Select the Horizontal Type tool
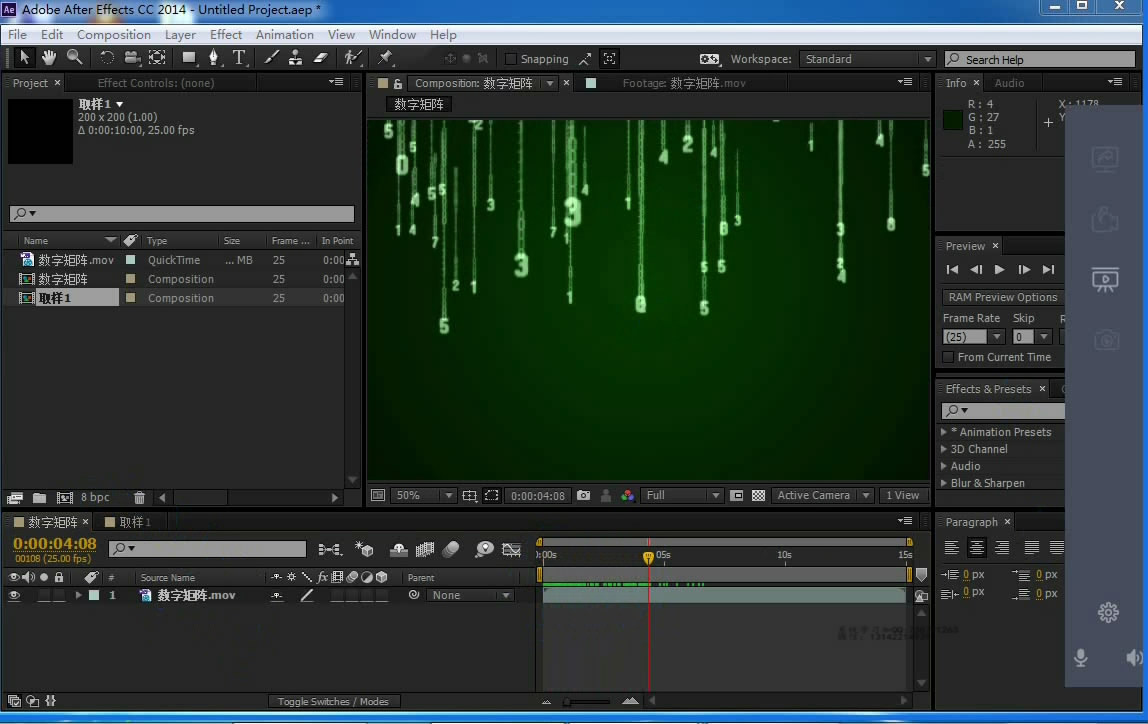 pos(239,58)
